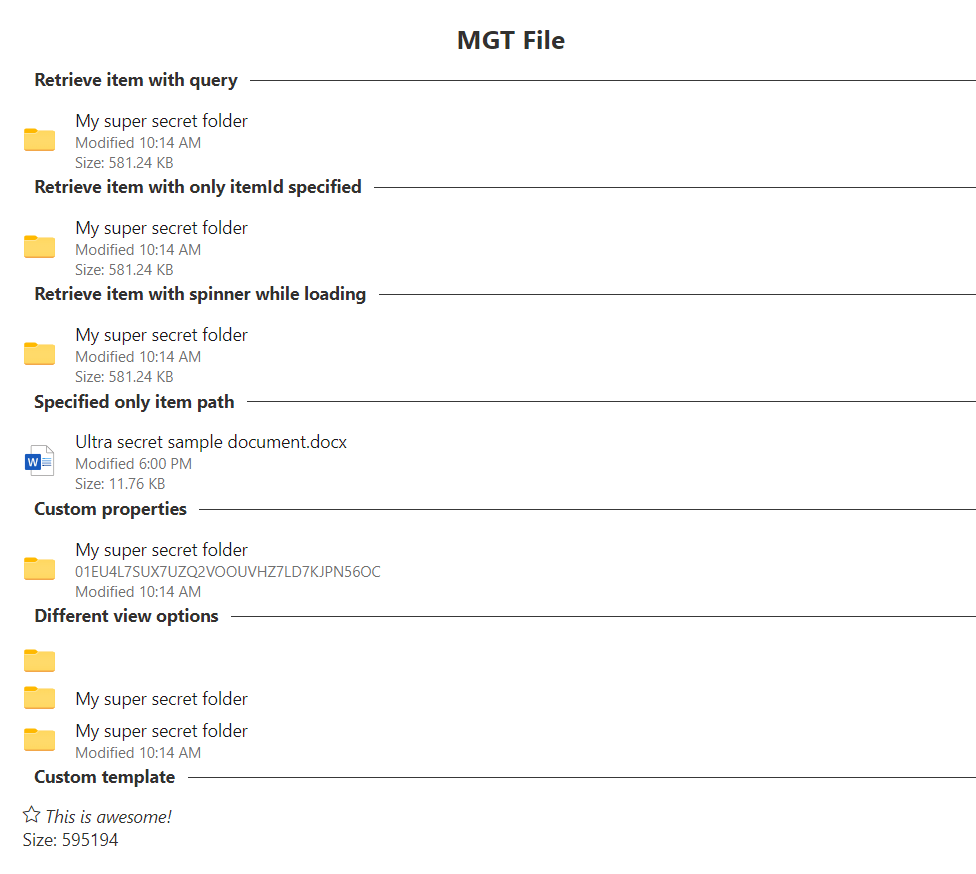Click folder name in the Custom properties section
This screenshot has height=874, width=976.
click(x=161, y=550)
